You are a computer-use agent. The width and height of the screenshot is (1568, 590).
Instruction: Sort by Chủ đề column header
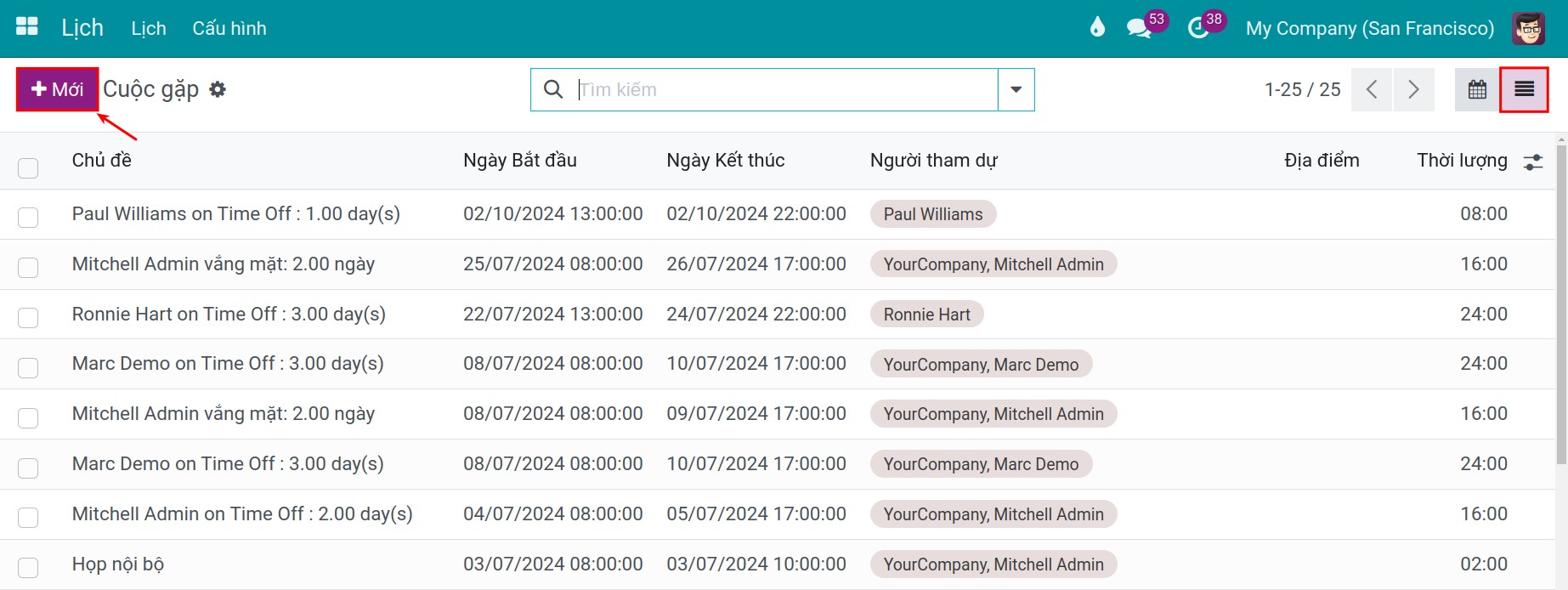tap(102, 160)
